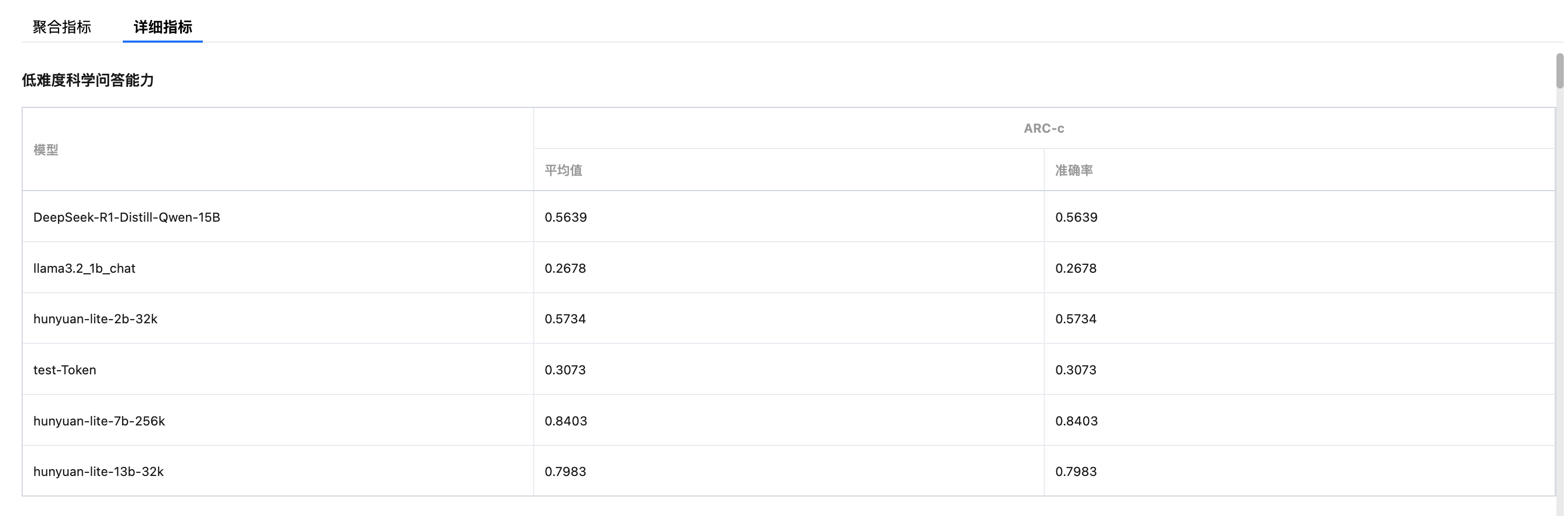Click the 模型 column header
1568x516 pixels.
click(x=46, y=150)
